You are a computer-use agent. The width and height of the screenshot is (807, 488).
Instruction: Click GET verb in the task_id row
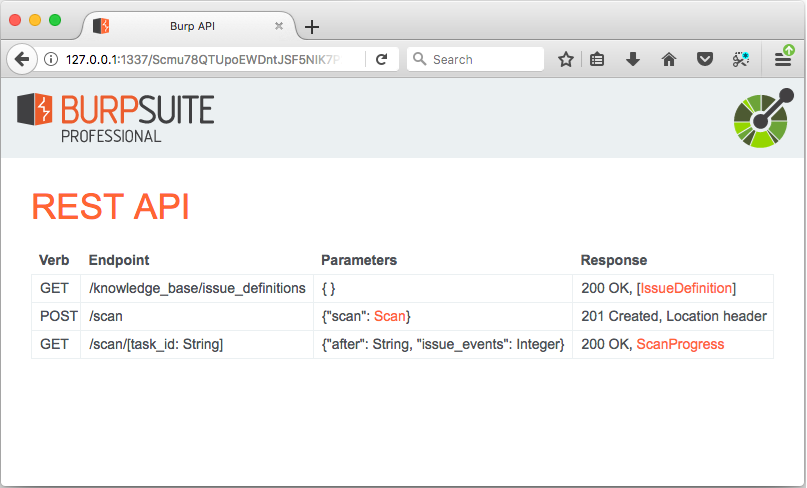(56, 344)
